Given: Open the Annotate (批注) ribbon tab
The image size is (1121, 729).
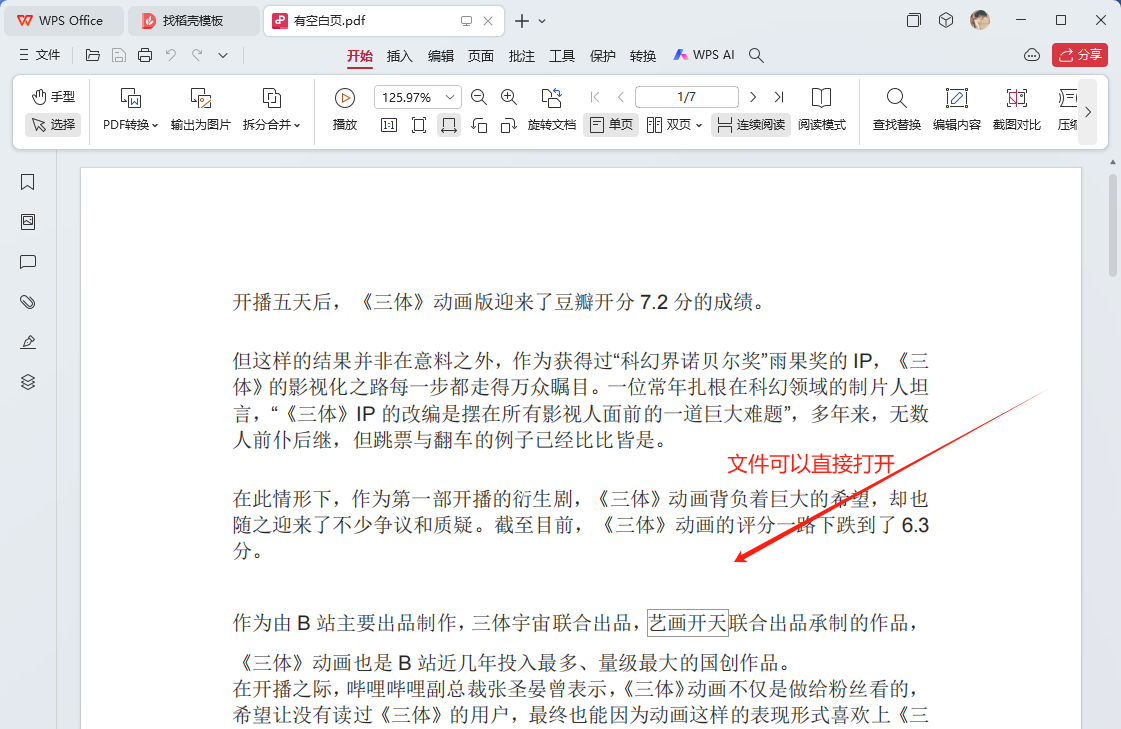Looking at the screenshot, I should 522,56.
